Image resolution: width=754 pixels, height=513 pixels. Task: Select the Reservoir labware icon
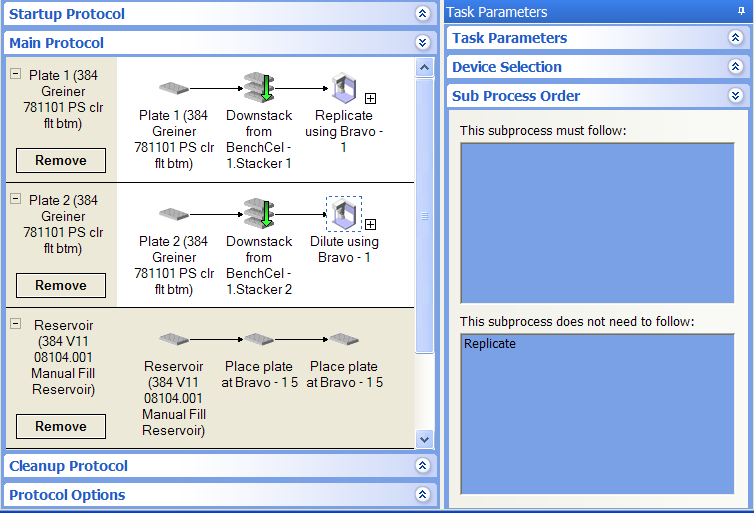click(x=174, y=340)
